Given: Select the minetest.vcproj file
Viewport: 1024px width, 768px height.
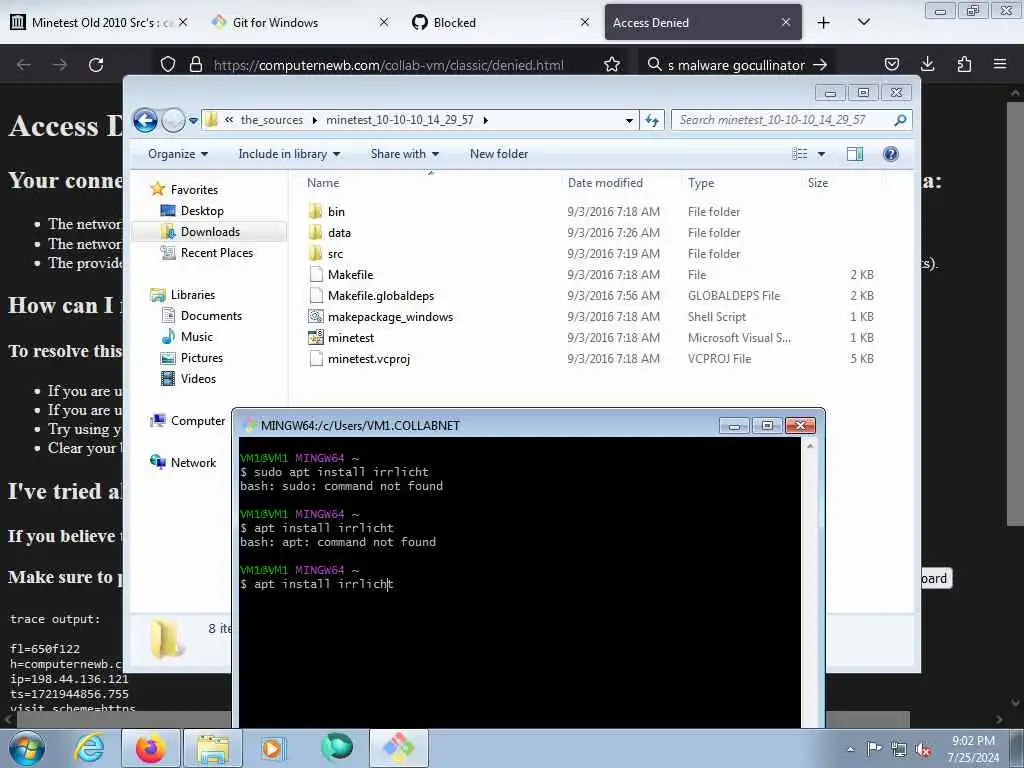Looking at the screenshot, I should click(x=369, y=359).
